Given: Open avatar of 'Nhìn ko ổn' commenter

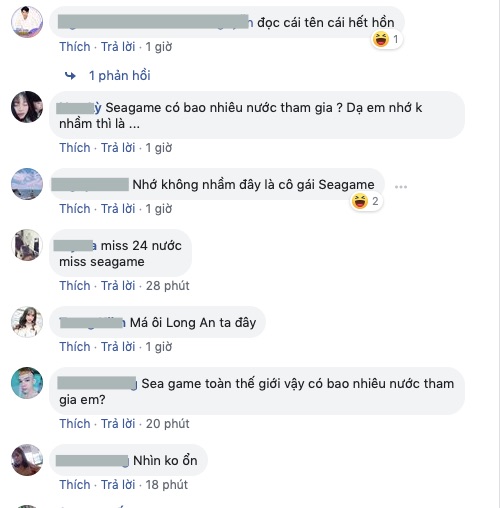Looking at the screenshot, I should click(27, 460).
